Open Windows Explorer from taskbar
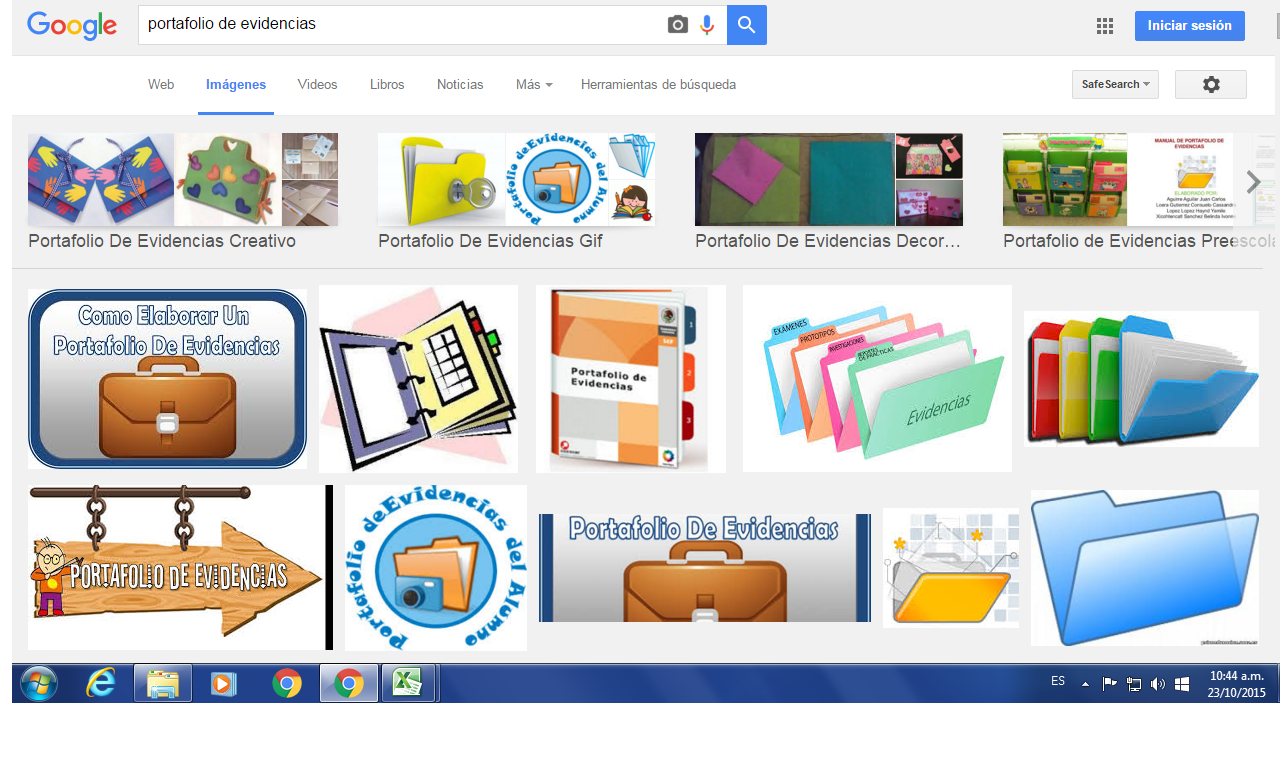 [x=162, y=684]
